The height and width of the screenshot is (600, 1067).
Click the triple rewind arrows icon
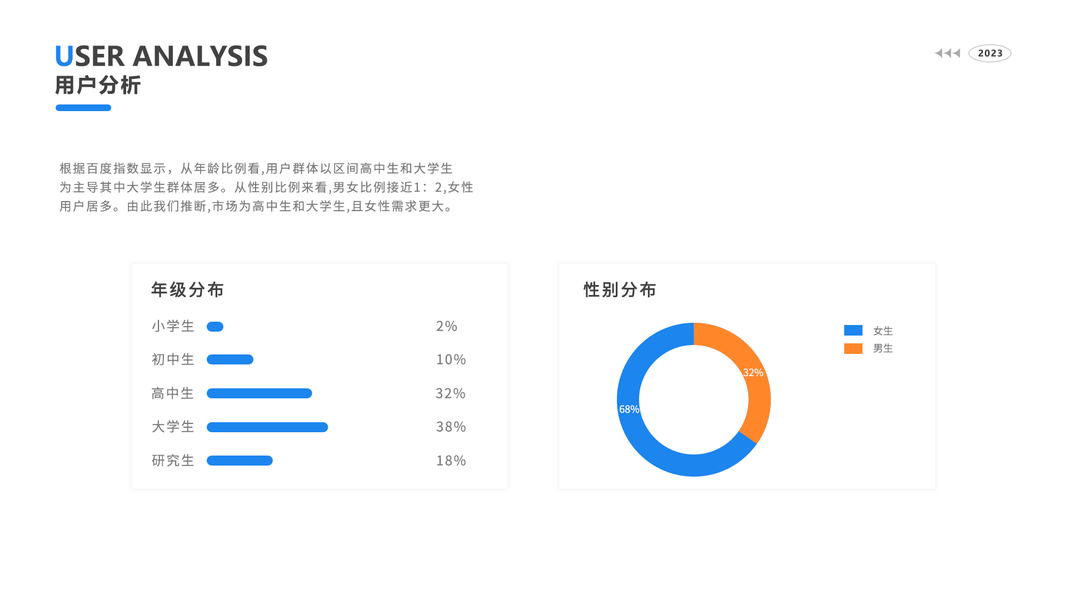point(947,53)
